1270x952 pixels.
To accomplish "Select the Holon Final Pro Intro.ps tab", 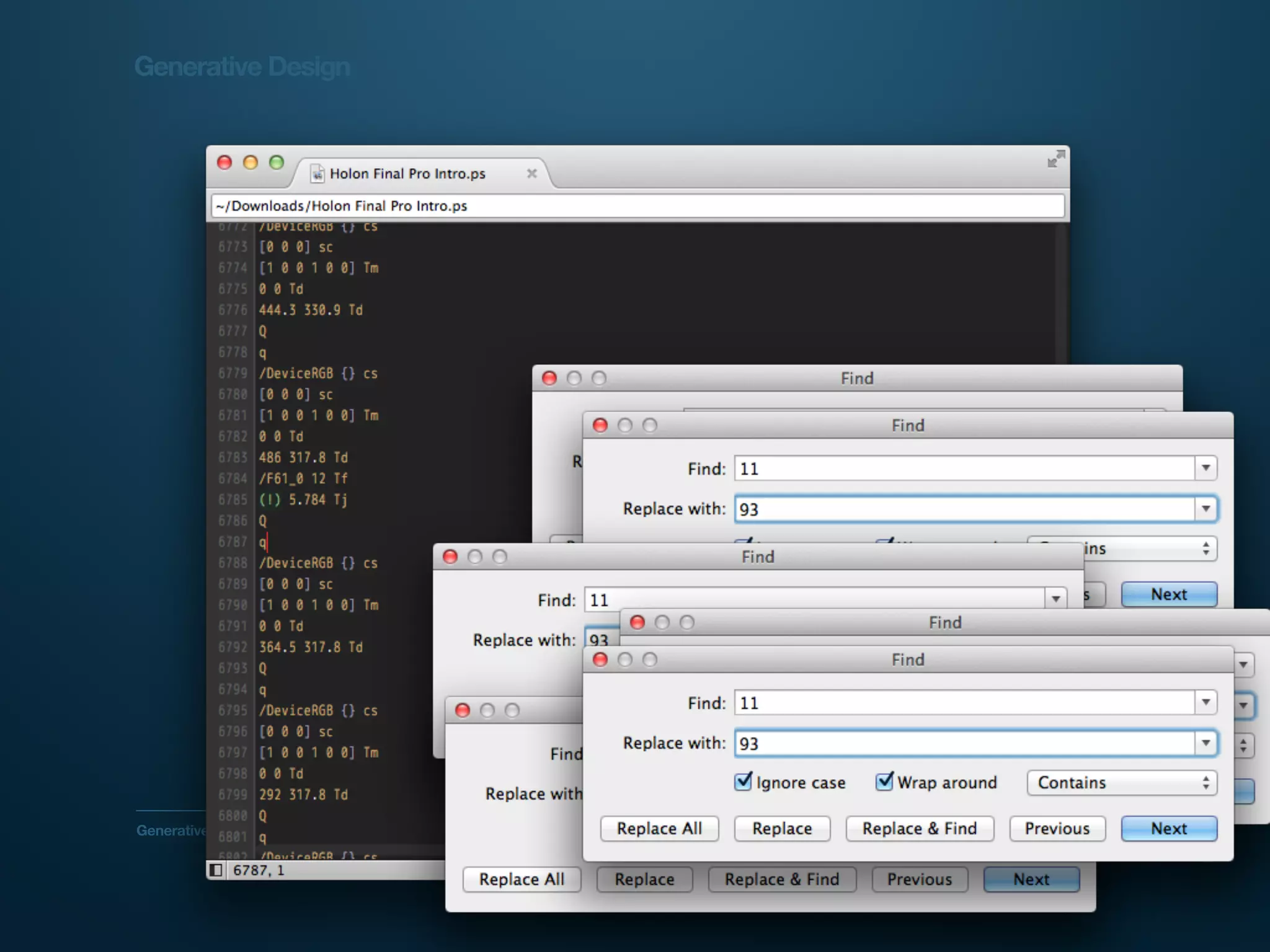I will click(407, 174).
